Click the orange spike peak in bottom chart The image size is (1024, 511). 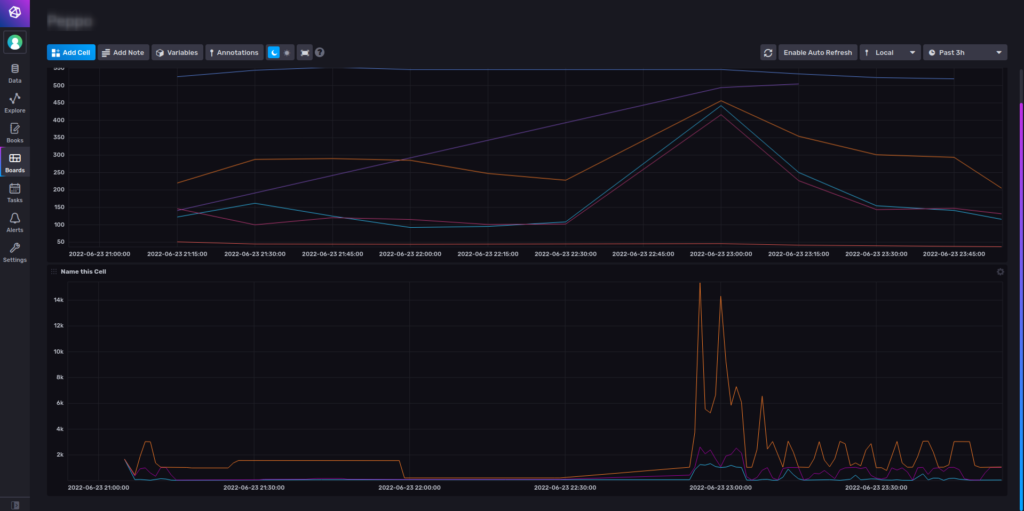coord(700,284)
